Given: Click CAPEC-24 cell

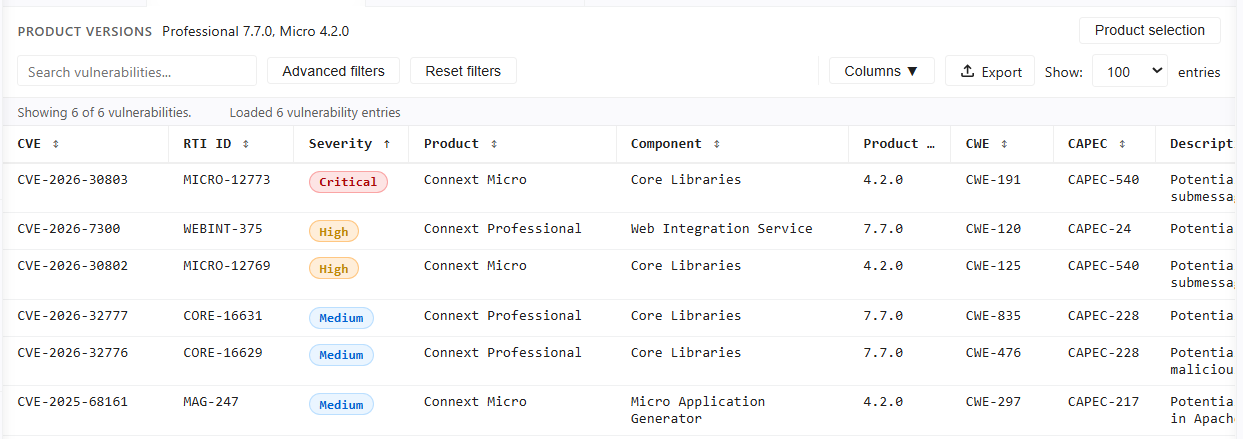Looking at the screenshot, I should point(1100,228).
